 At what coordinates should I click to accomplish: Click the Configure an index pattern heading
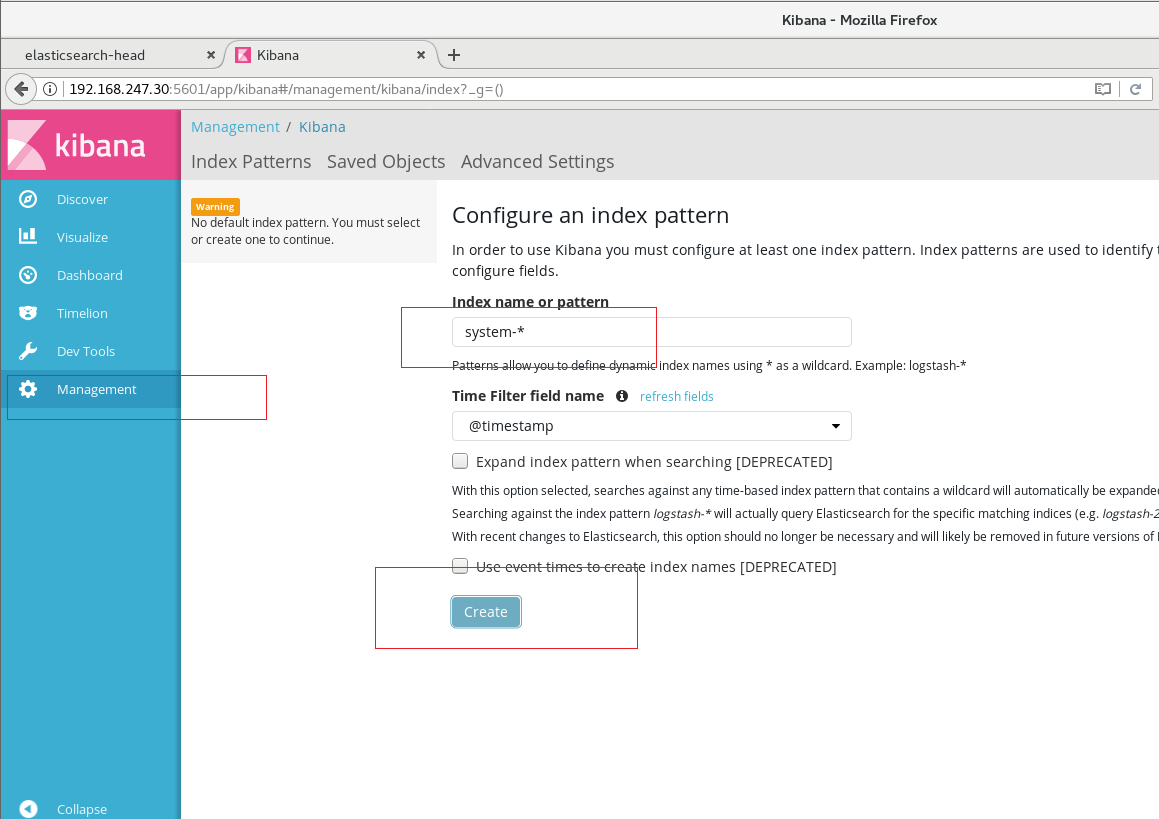pyautogui.click(x=590, y=215)
